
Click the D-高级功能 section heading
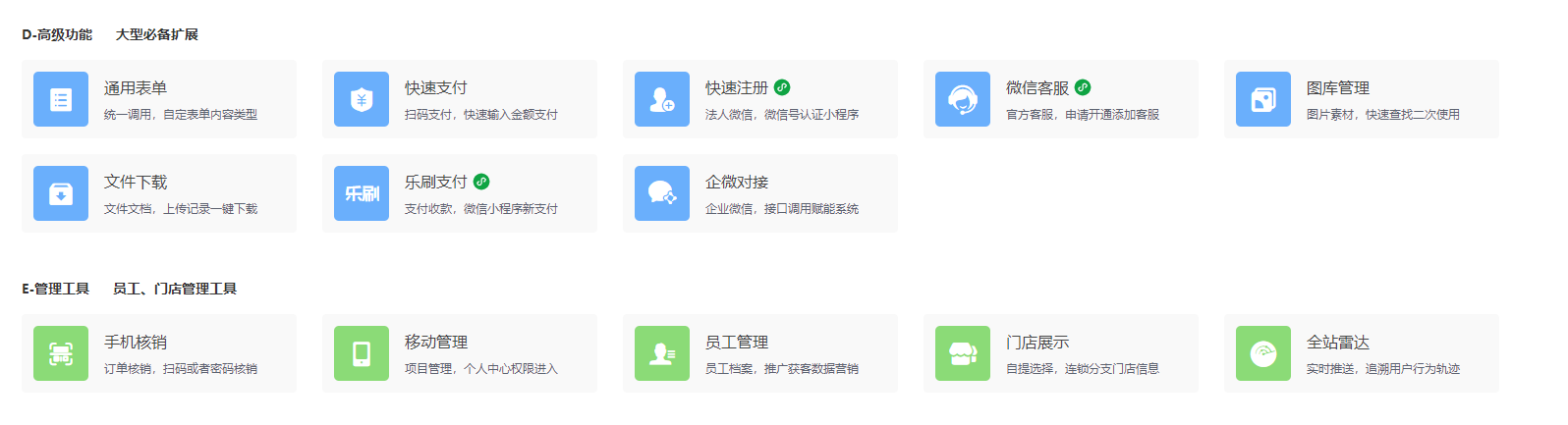57,34
